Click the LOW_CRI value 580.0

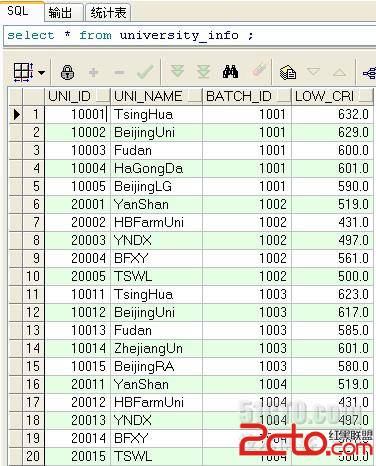click(x=332, y=366)
